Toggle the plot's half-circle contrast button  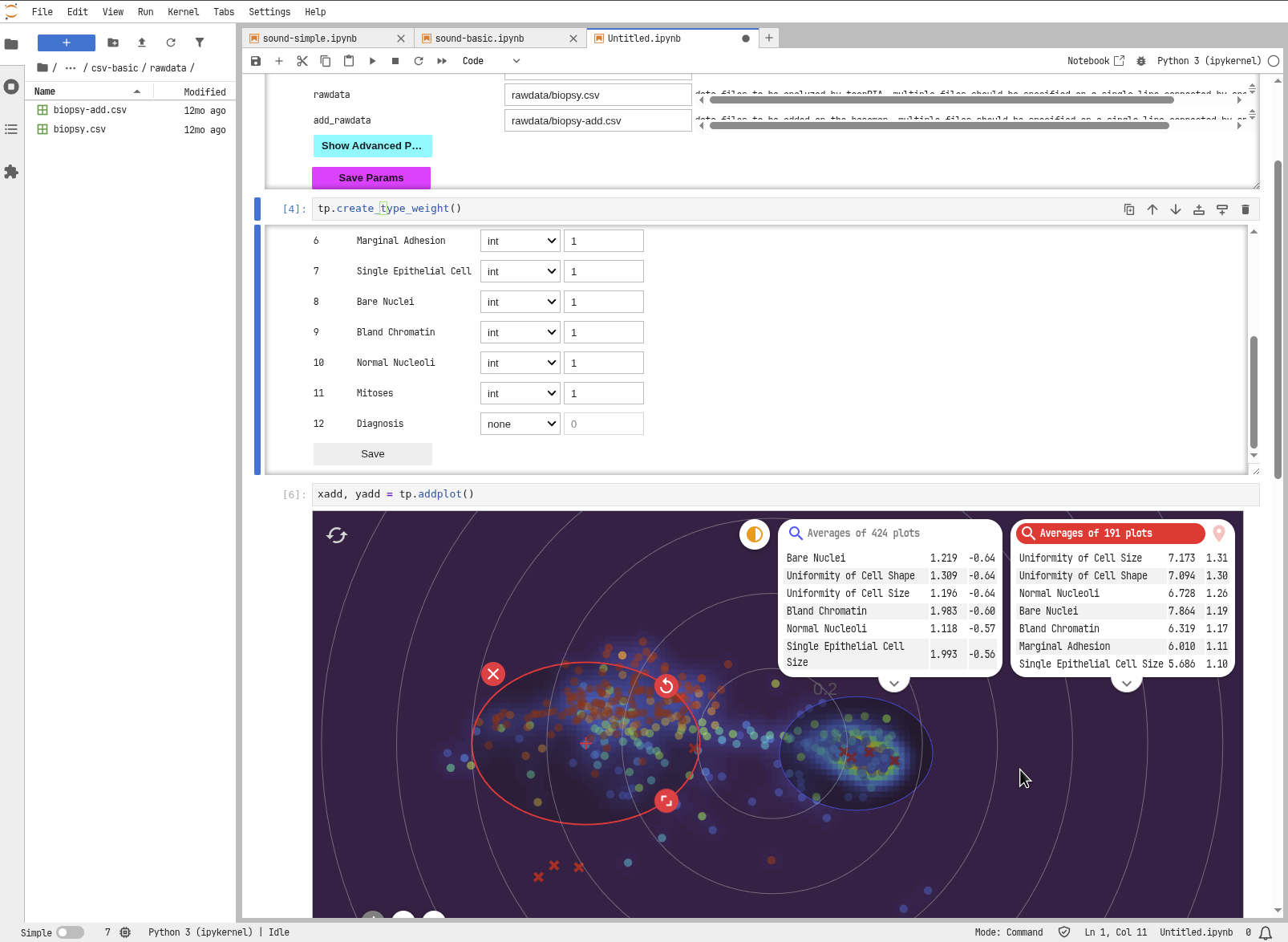click(x=755, y=534)
